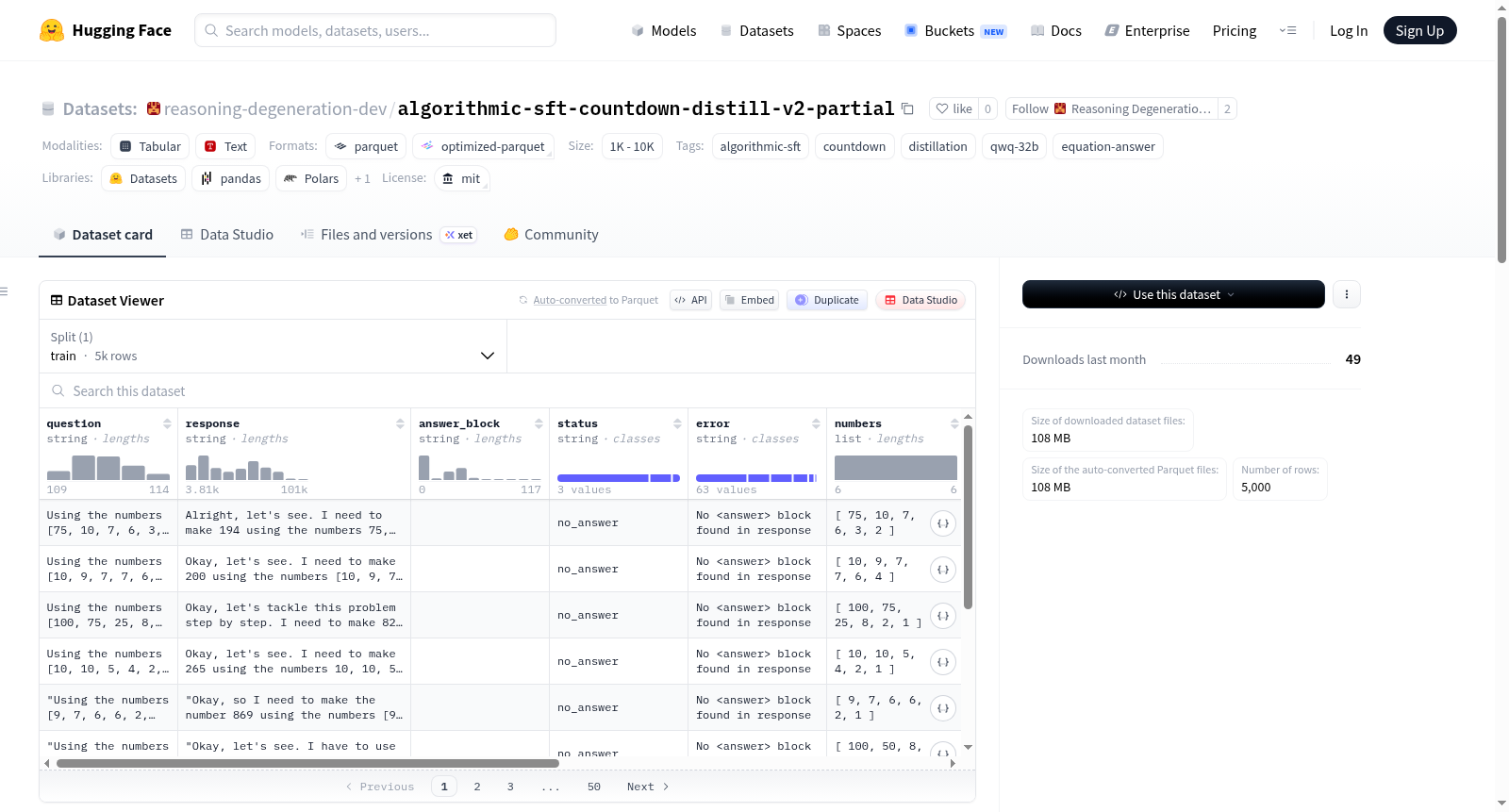The height and width of the screenshot is (812, 1509).
Task: Open Buckets in the top navigation
Action: [955, 30]
